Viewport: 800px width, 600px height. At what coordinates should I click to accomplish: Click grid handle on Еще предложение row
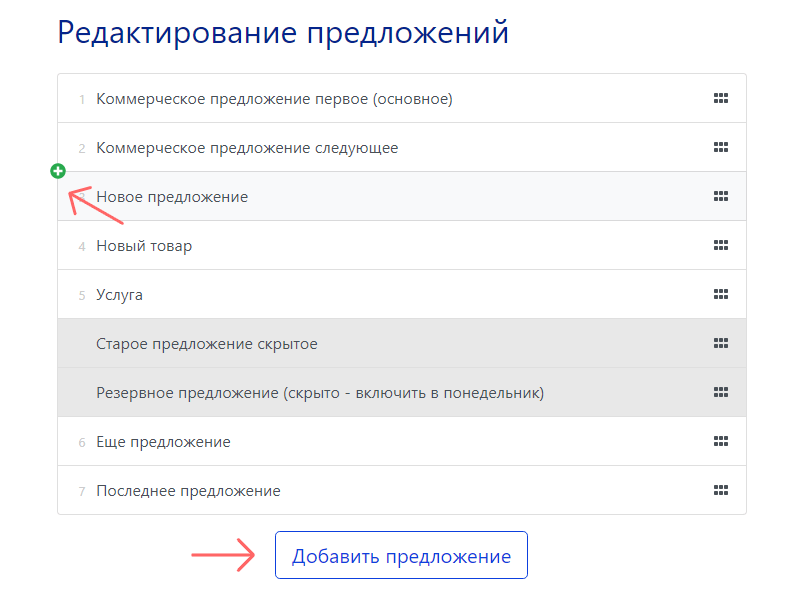(720, 441)
